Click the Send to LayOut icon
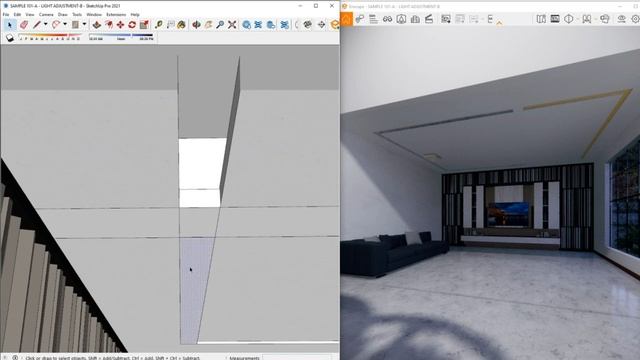 pos(270,25)
